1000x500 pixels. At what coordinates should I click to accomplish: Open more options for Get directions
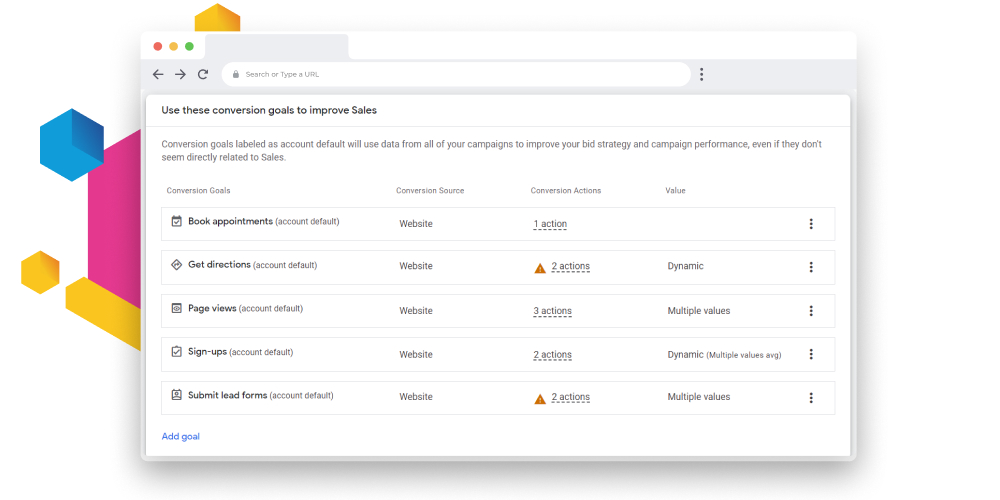coord(811,267)
